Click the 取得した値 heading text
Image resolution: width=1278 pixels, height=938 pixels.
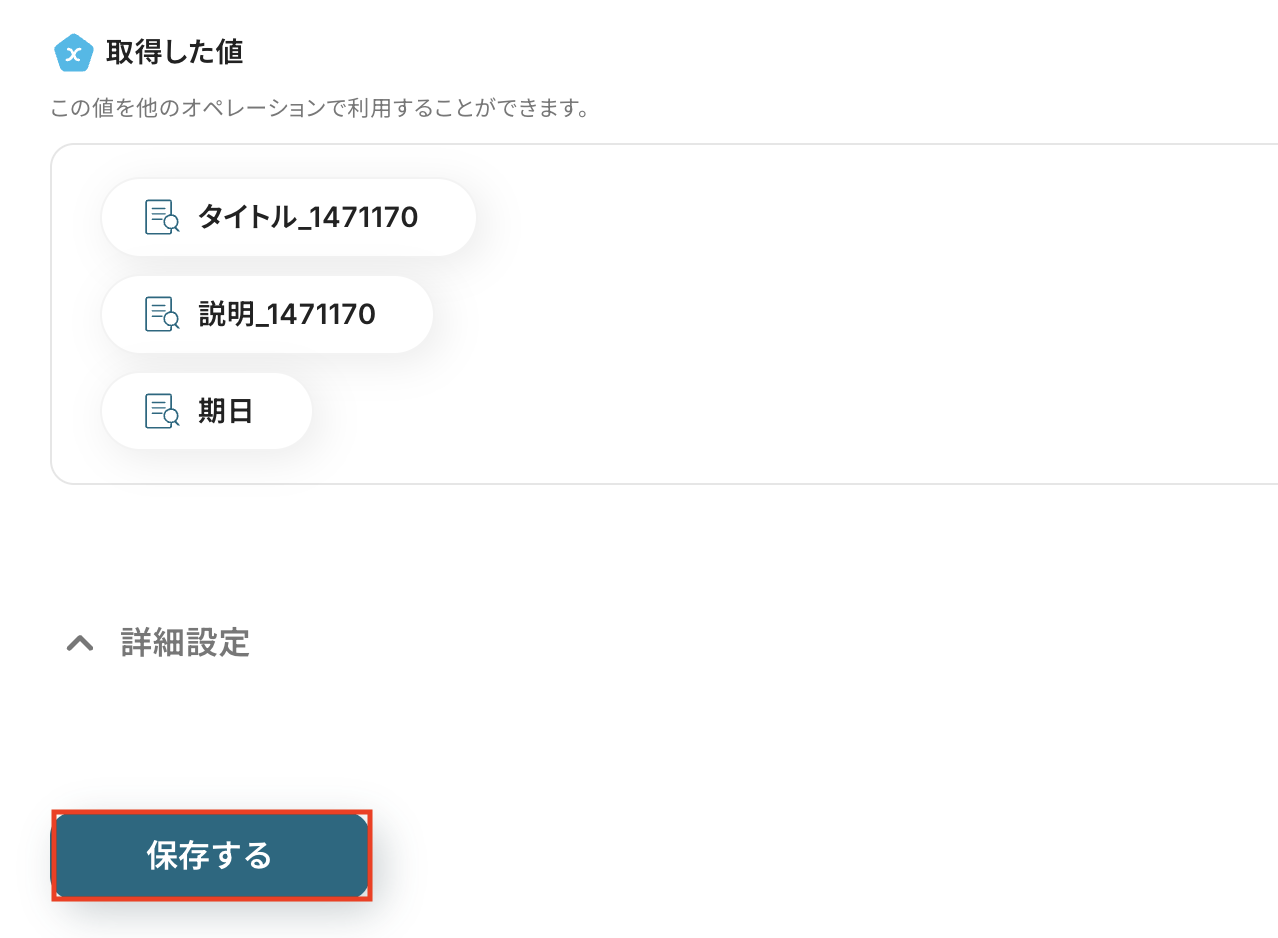point(174,52)
